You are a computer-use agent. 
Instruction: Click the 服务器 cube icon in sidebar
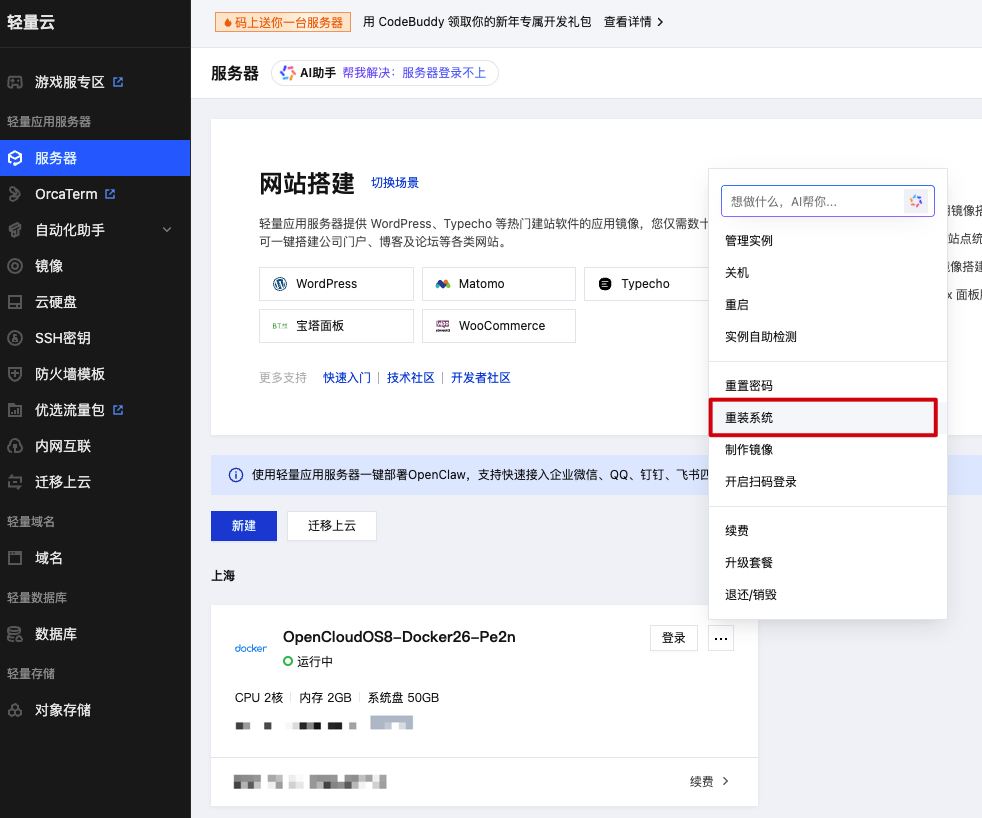click(15, 158)
